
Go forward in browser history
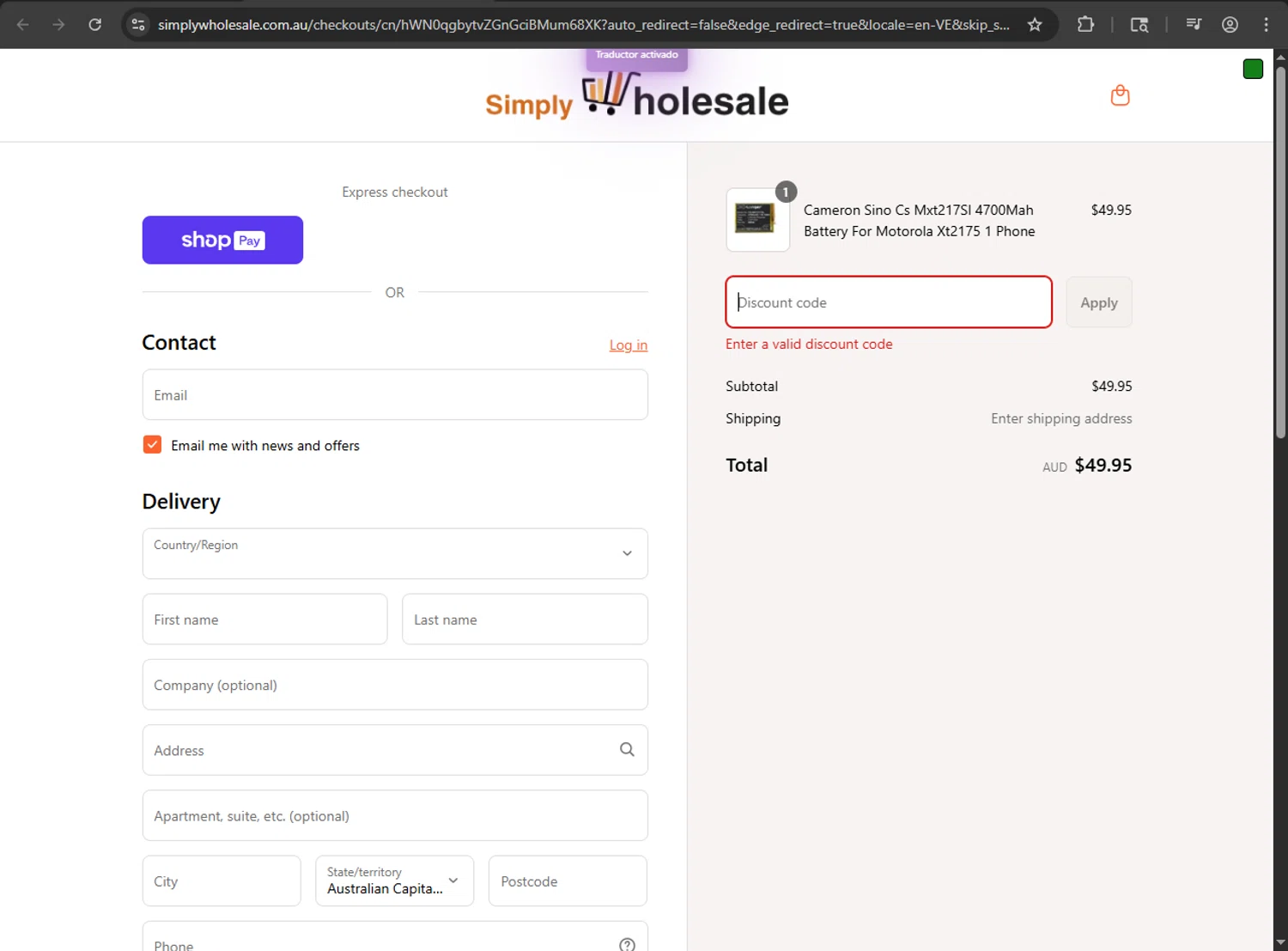[x=58, y=24]
